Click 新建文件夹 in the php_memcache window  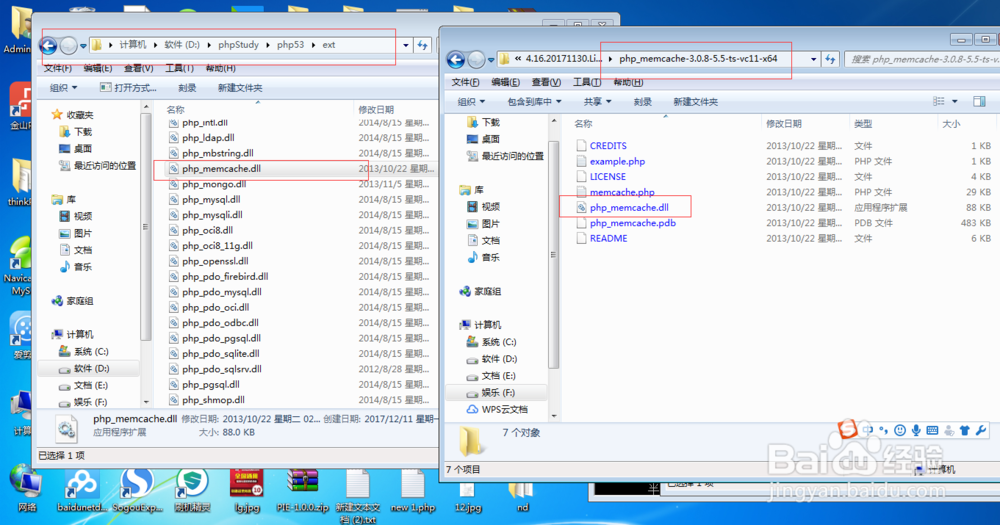(x=695, y=101)
